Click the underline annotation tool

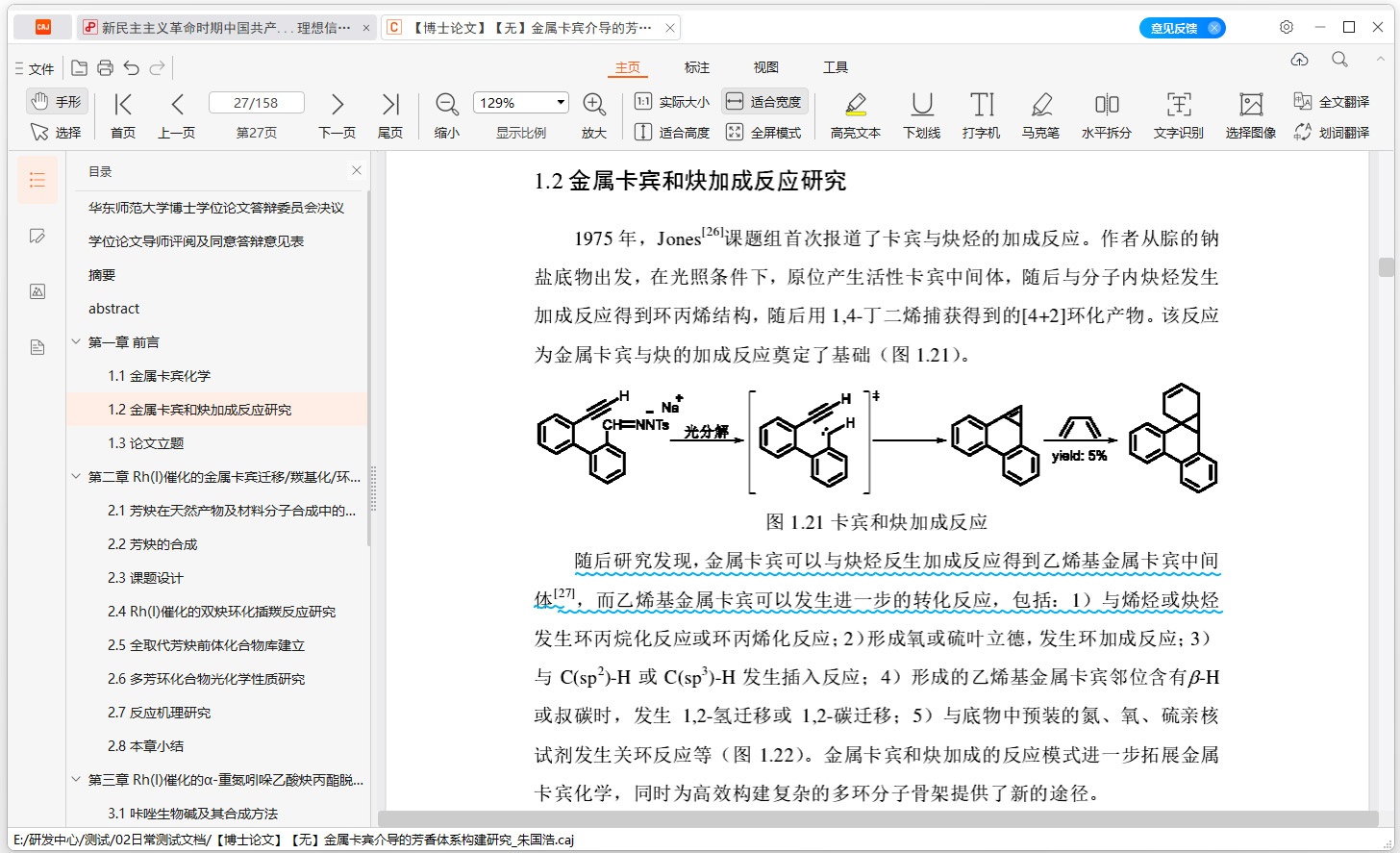coord(921,115)
